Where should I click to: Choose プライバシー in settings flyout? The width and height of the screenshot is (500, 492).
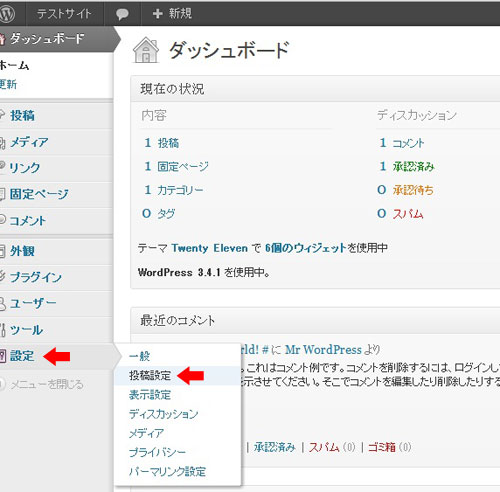157,452
